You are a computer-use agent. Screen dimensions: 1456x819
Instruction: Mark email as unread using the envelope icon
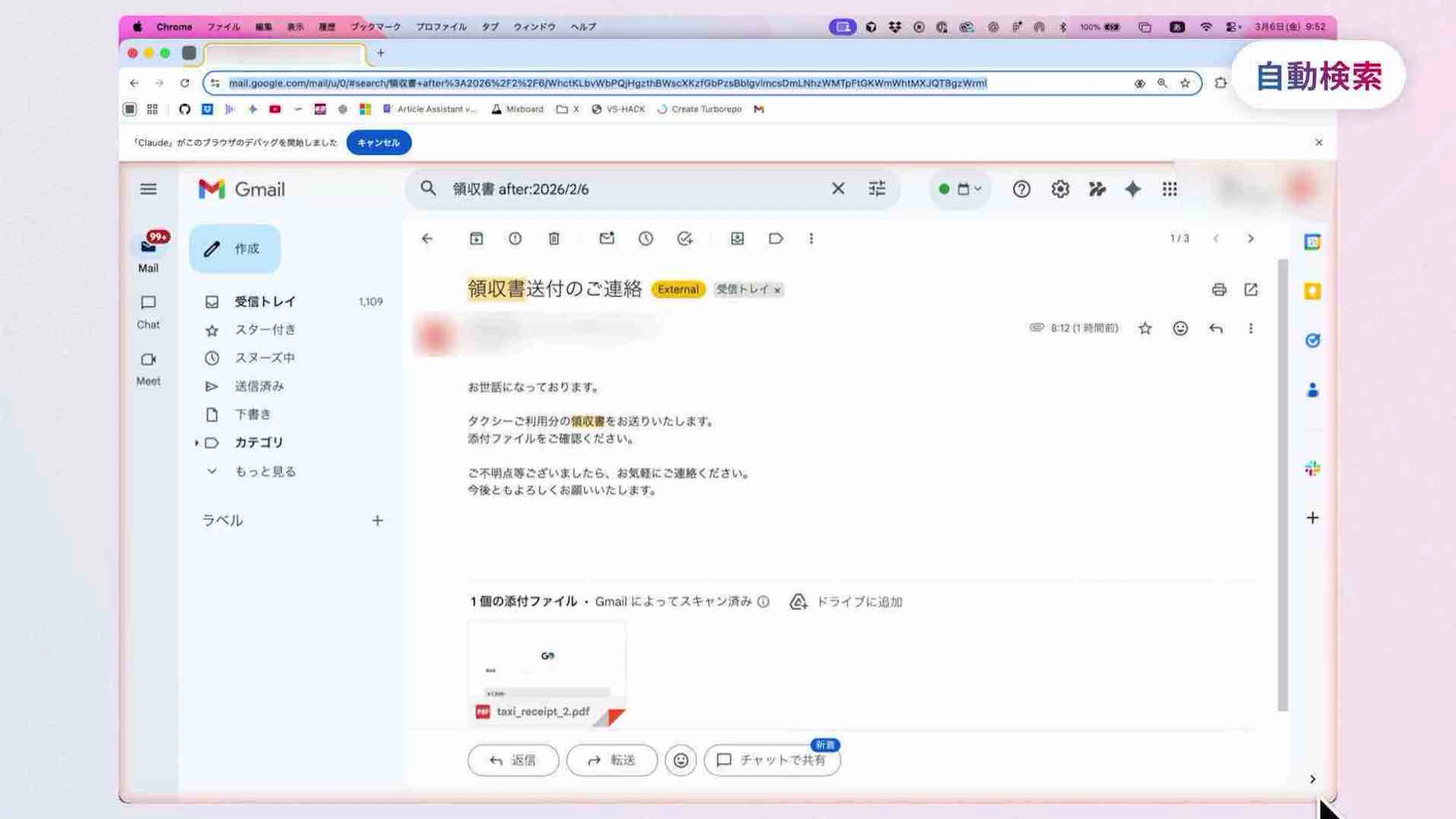coord(607,239)
